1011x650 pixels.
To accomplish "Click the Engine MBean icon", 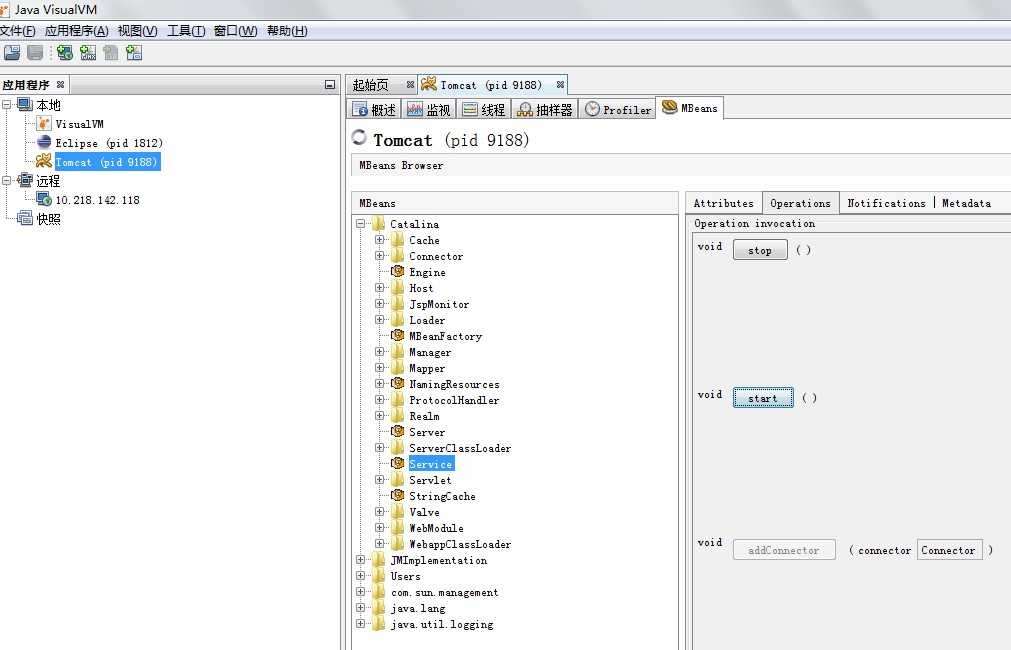I will [398, 271].
